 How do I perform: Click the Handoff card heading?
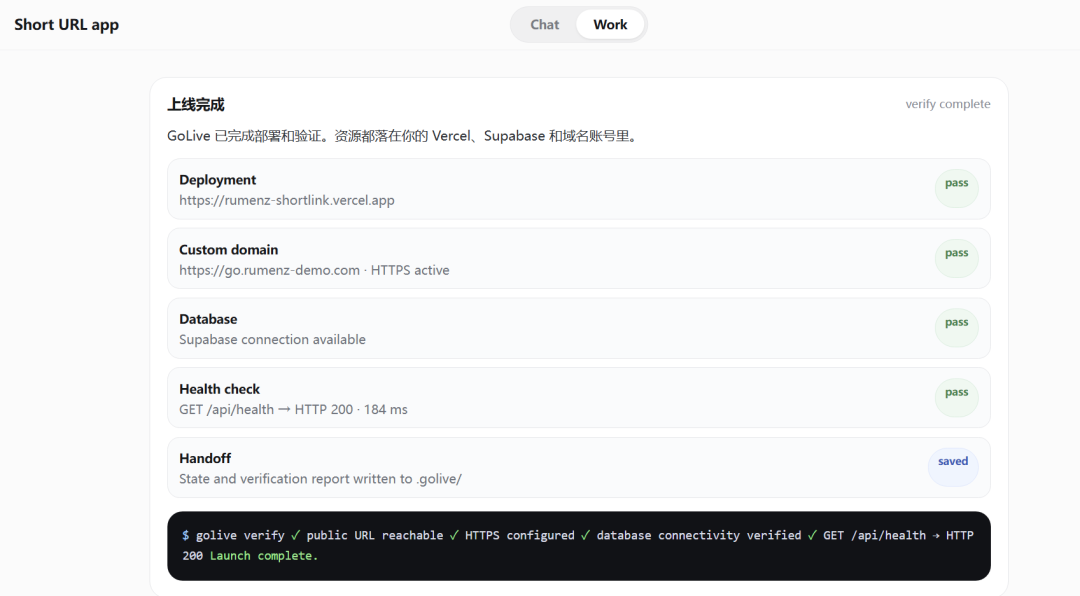(x=205, y=458)
